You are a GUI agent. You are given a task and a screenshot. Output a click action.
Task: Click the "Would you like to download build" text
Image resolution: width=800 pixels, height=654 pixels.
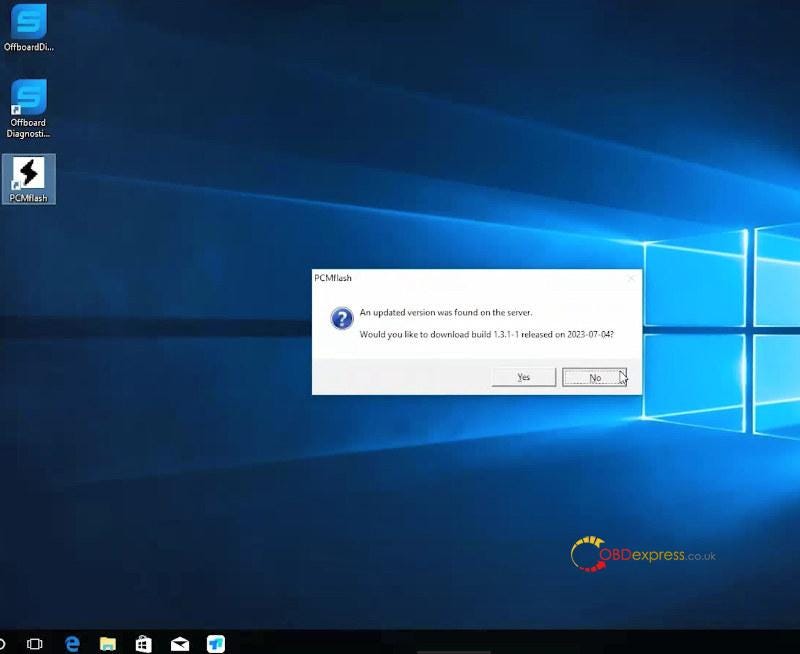click(x=487, y=334)
